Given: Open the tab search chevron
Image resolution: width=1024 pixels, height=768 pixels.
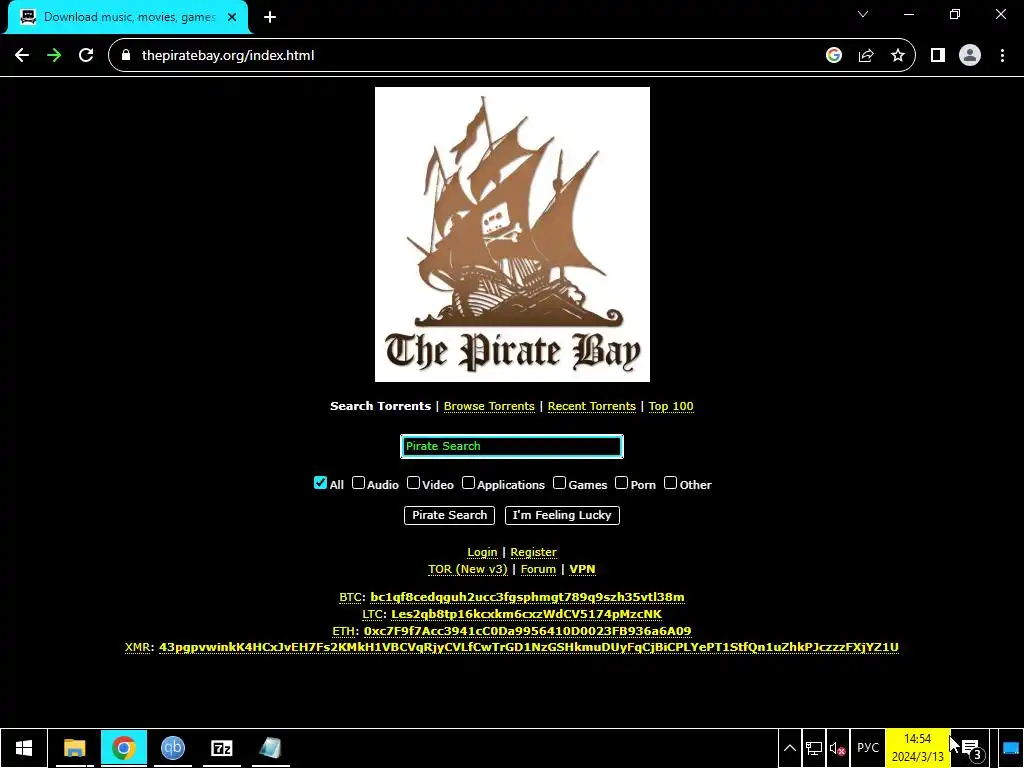Looking at the screenshot, I should [x=863, y=14].
